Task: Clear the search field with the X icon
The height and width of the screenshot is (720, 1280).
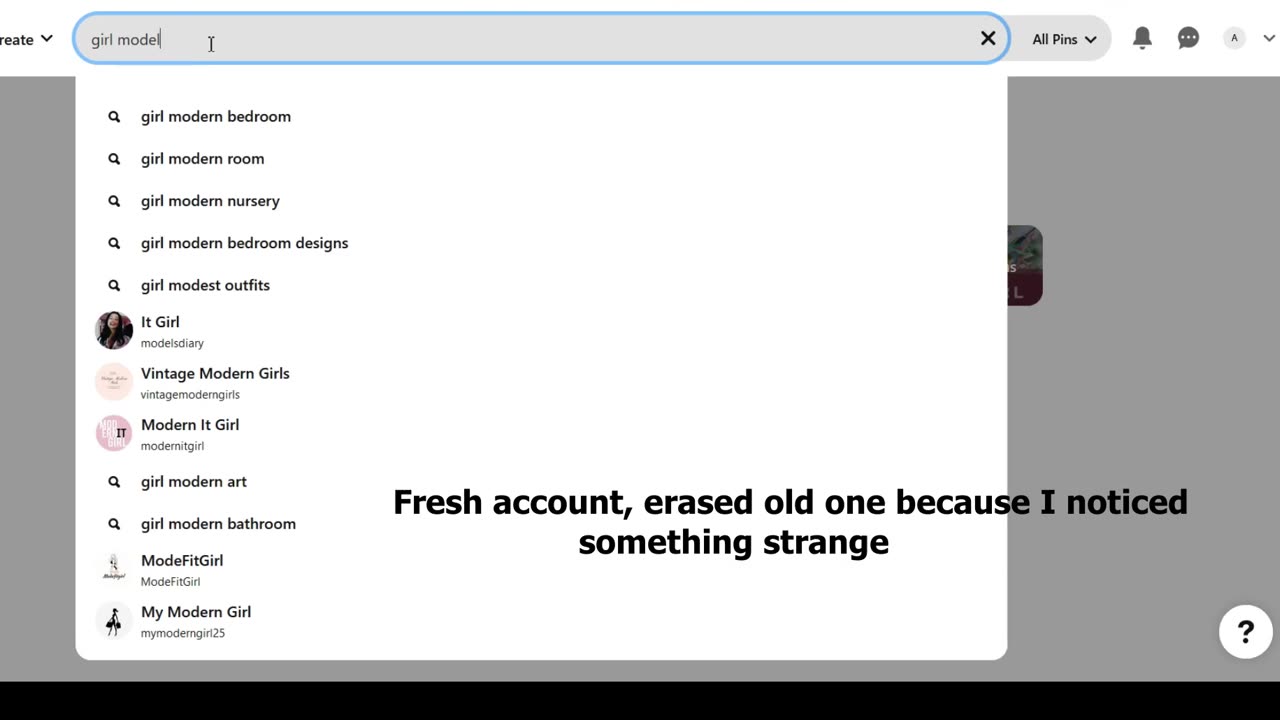Action: coord(988,38)
